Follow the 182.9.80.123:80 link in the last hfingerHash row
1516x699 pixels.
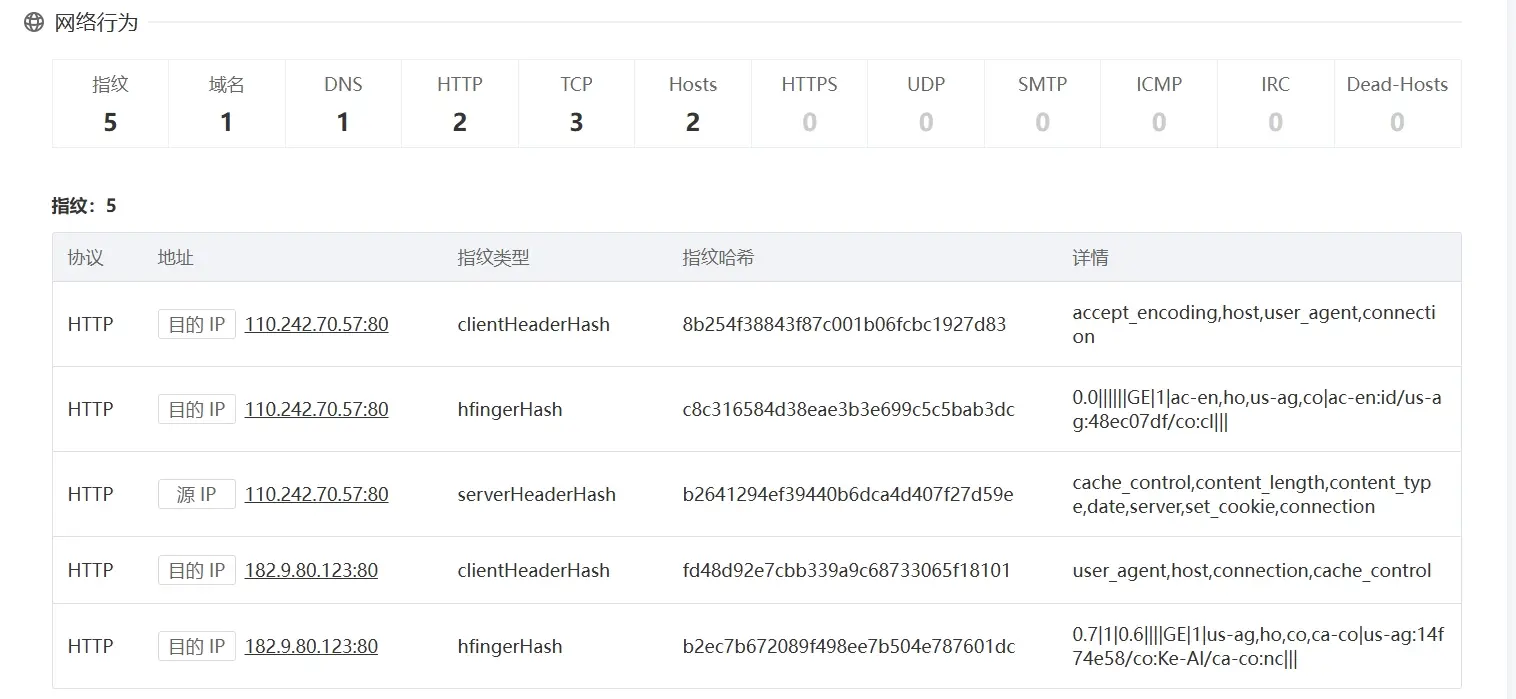coord(311,646)
